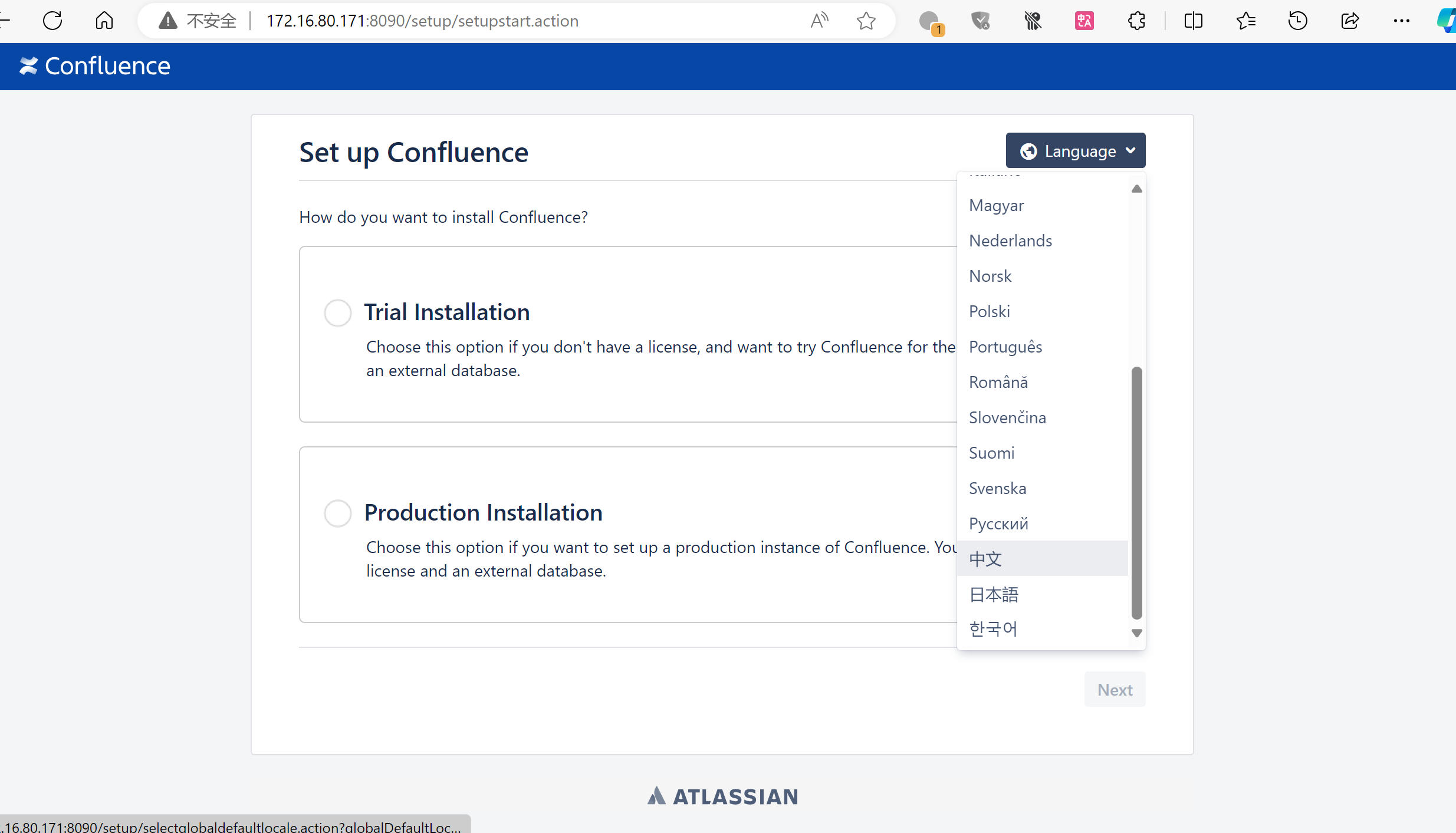Image resolution: width=1456 pixels, height=833 pixels.
Task: Go to the browser home page icon
Action: pos(104,21)
